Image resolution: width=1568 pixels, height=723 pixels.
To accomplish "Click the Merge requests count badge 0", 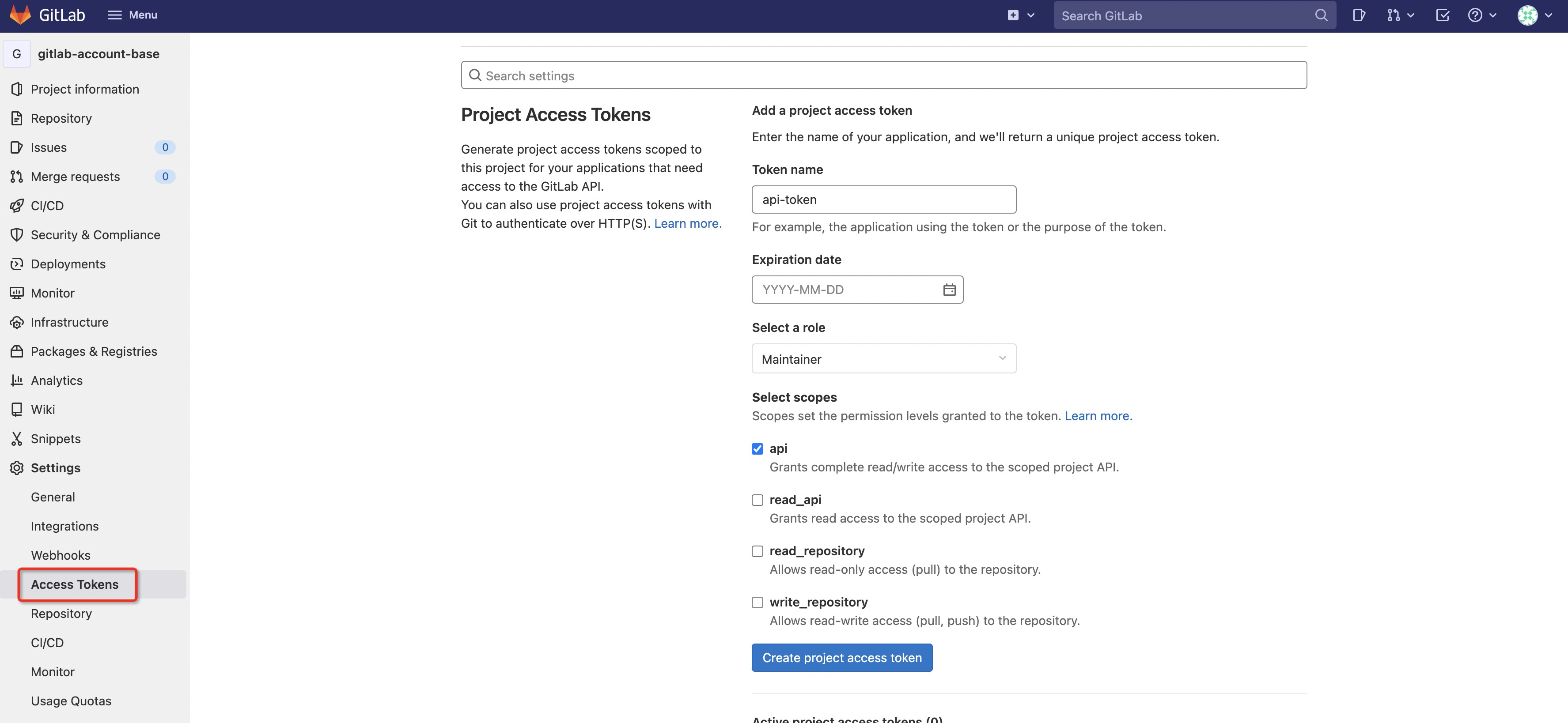I will coord(165,177).
